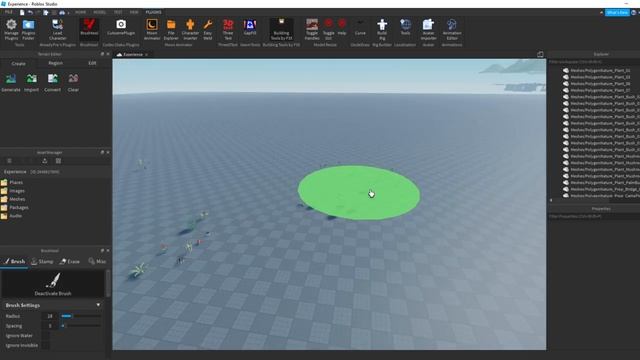Viewport: 640px width, 360px height.
Task: Launch the Character Inserter plugin
Action: 190,29
